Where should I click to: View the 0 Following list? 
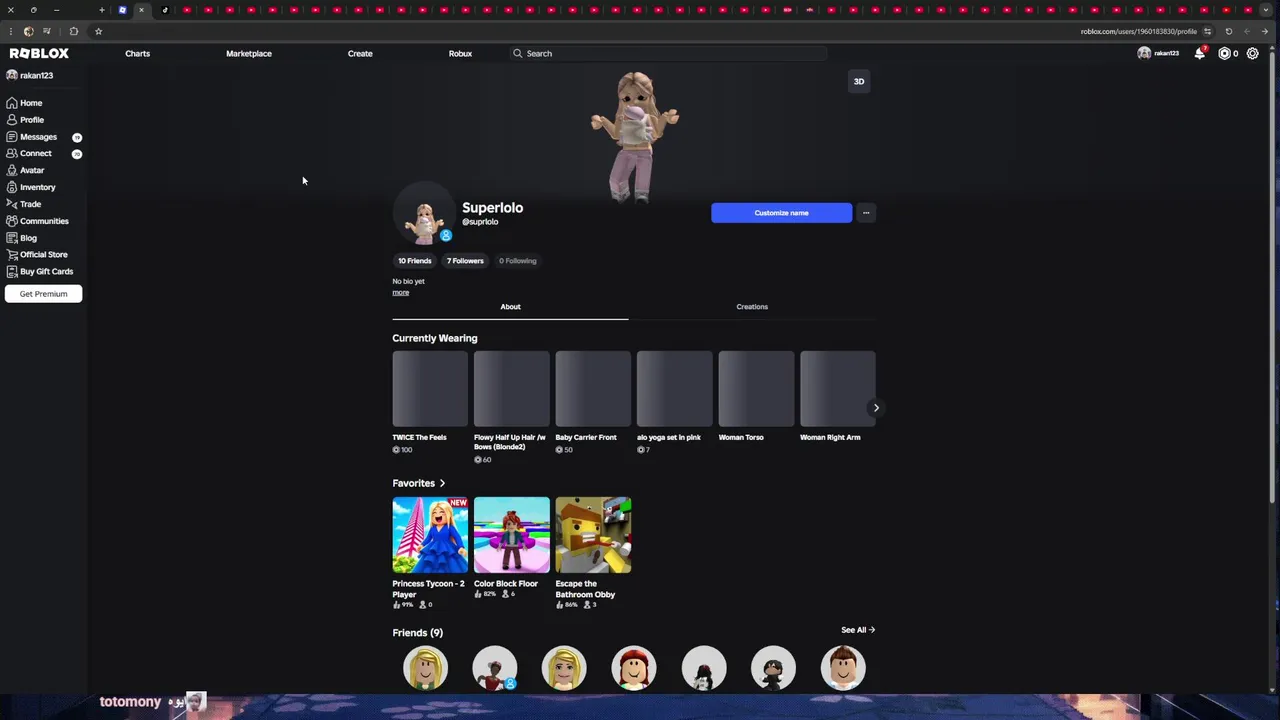coord(518,261)
